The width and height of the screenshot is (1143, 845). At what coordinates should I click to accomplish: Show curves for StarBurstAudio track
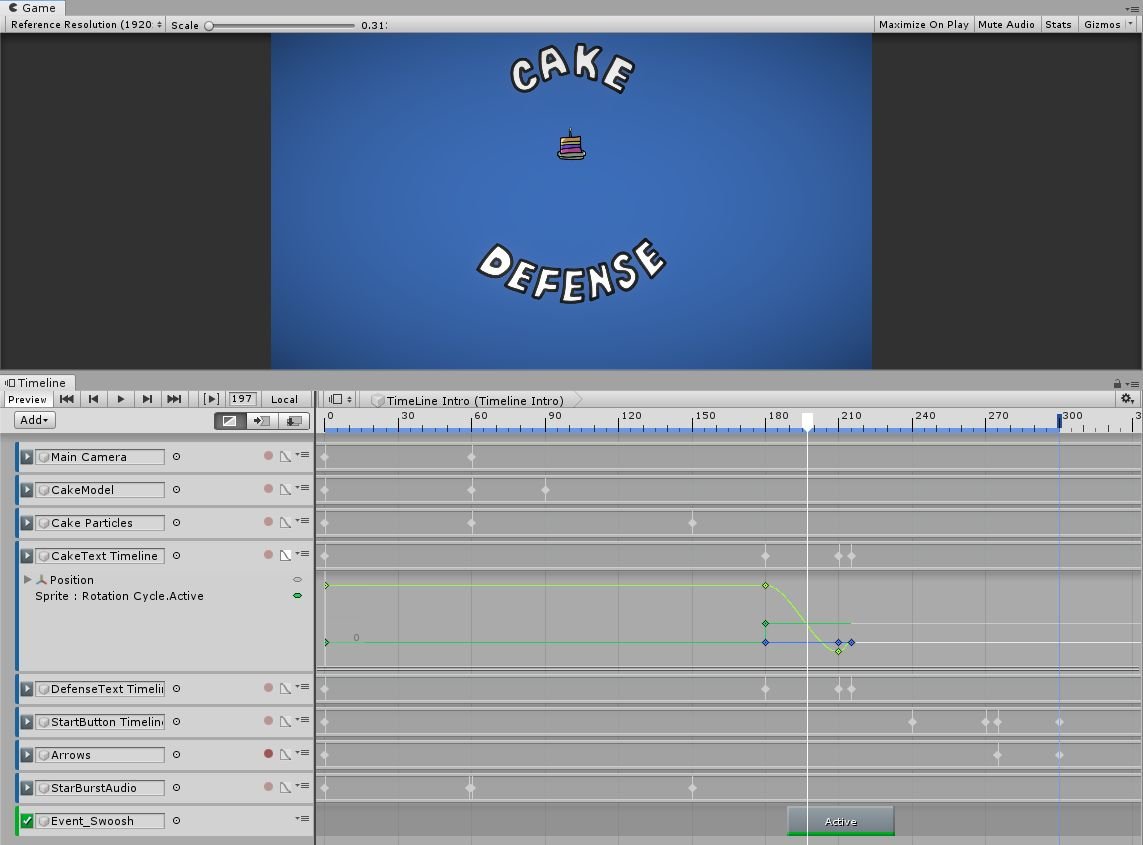point(286,787)
